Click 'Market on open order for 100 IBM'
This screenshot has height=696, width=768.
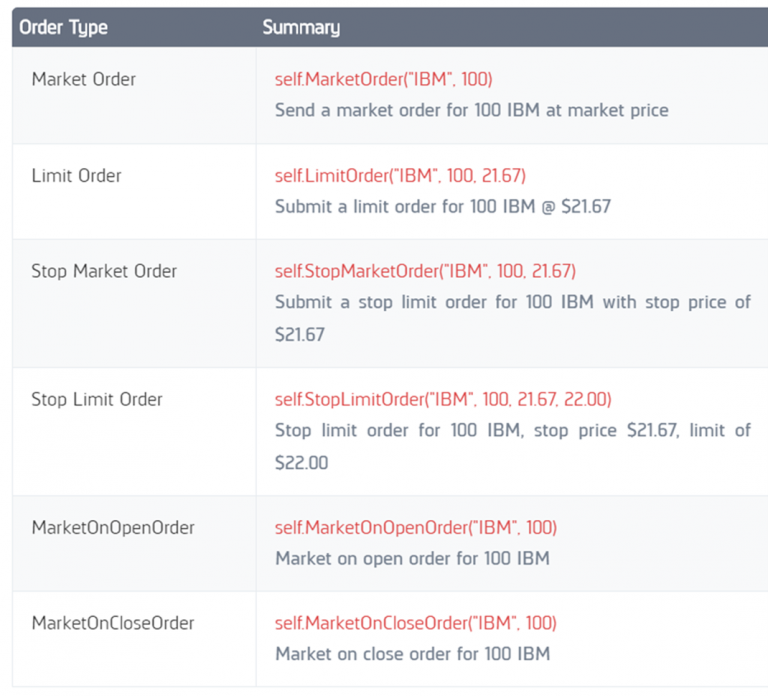tap(412, 559)
